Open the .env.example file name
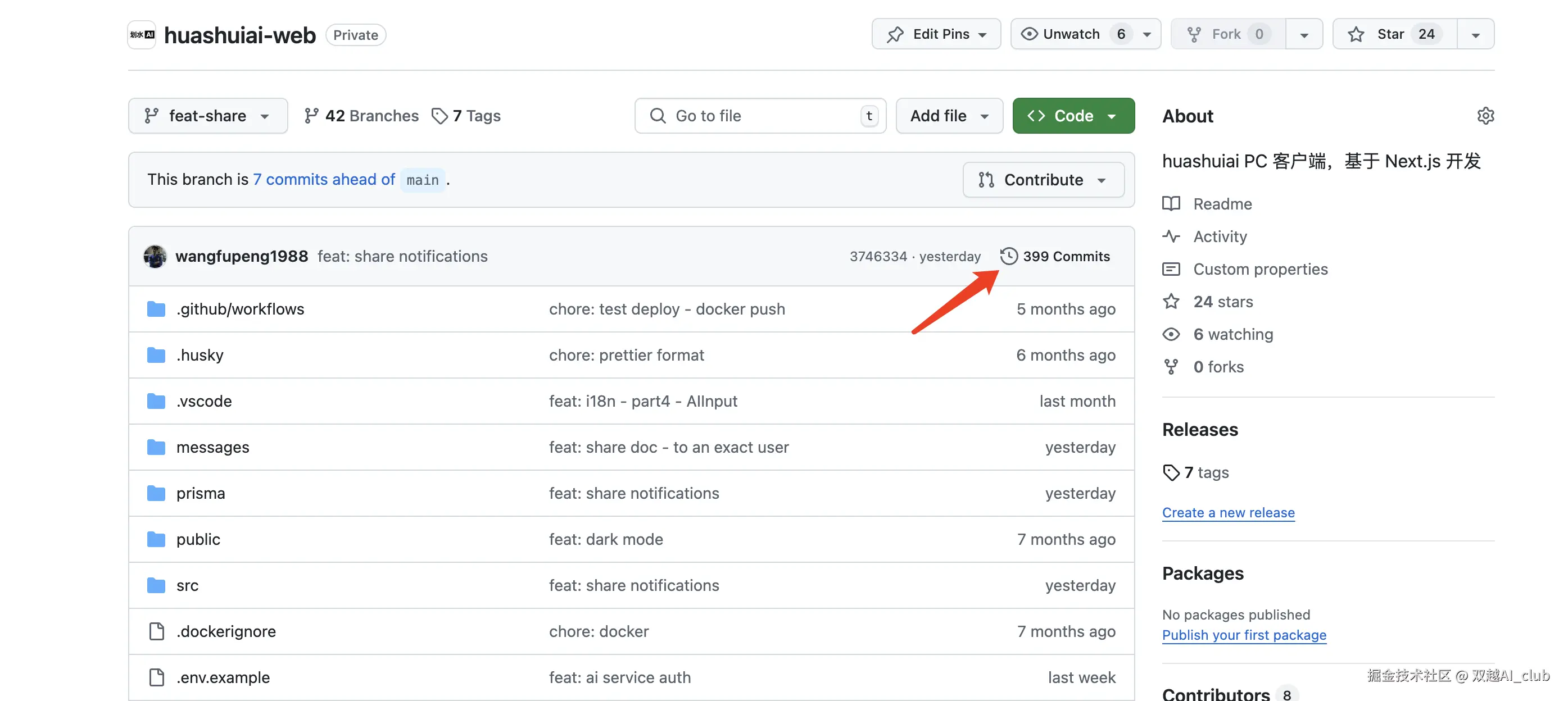 click(x=223, y=677)
